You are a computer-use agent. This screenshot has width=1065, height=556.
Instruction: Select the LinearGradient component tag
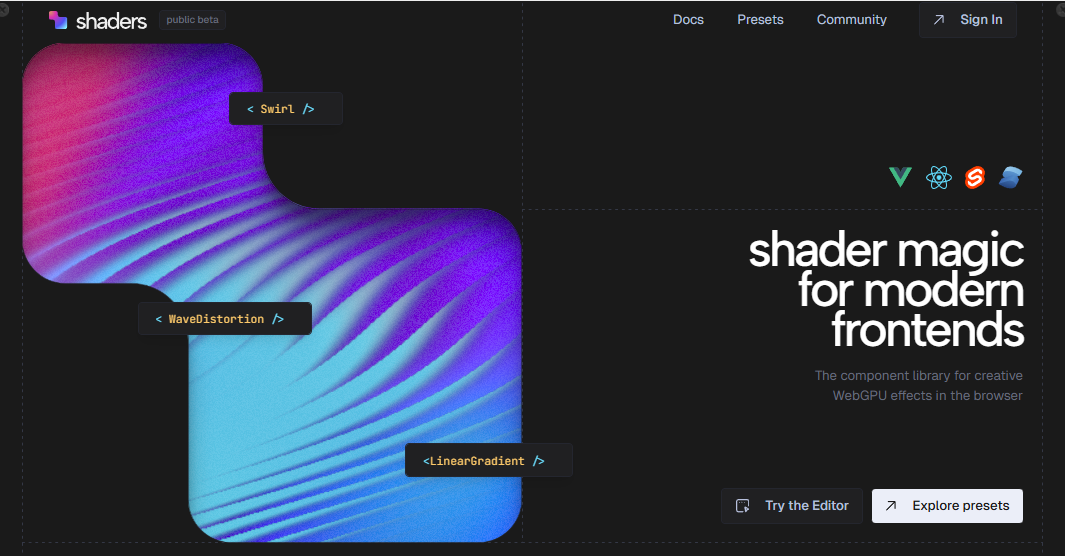point(488,460)
